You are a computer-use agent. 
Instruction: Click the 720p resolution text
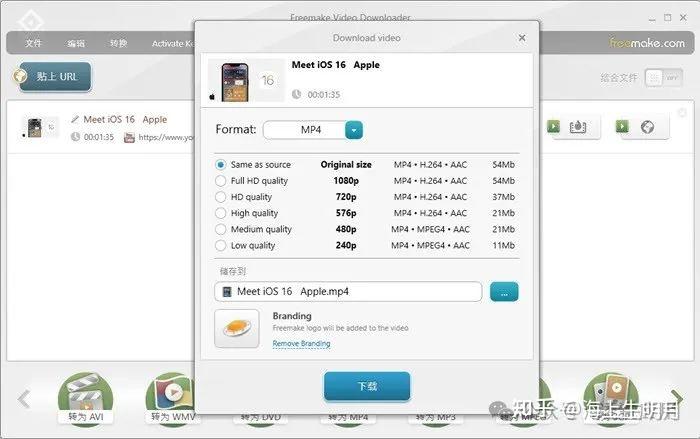coord(346,197)
